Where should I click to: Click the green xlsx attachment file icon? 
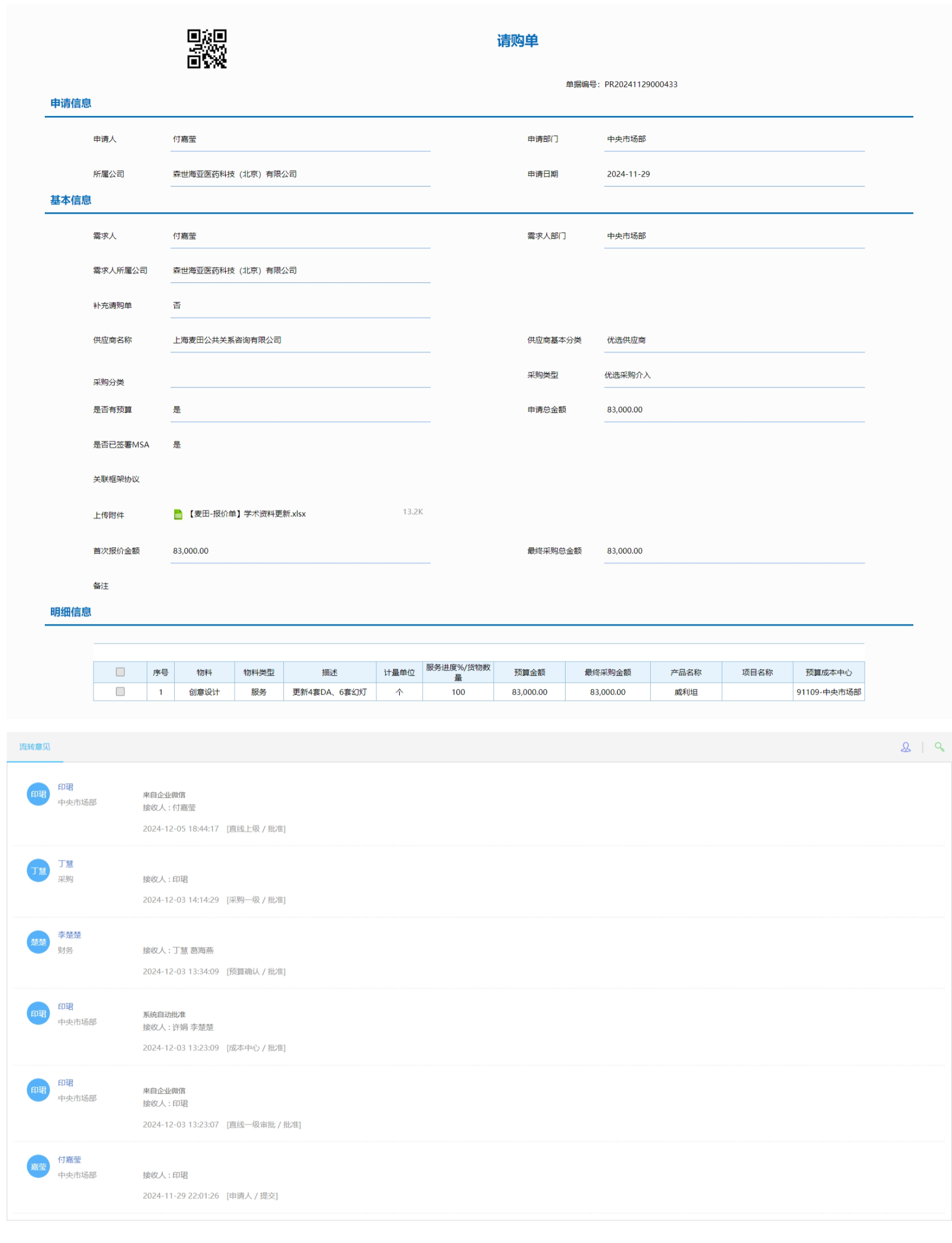click(x=178, y=514)
